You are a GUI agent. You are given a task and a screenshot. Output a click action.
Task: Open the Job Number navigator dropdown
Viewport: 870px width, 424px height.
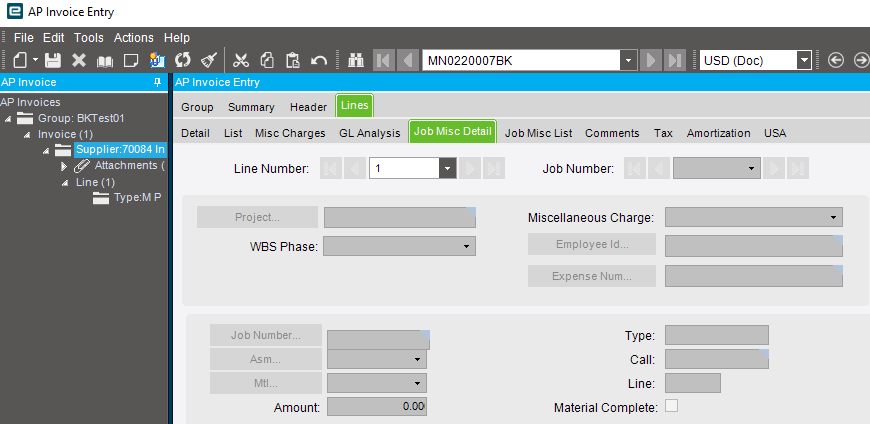click(x=752, y=168)
